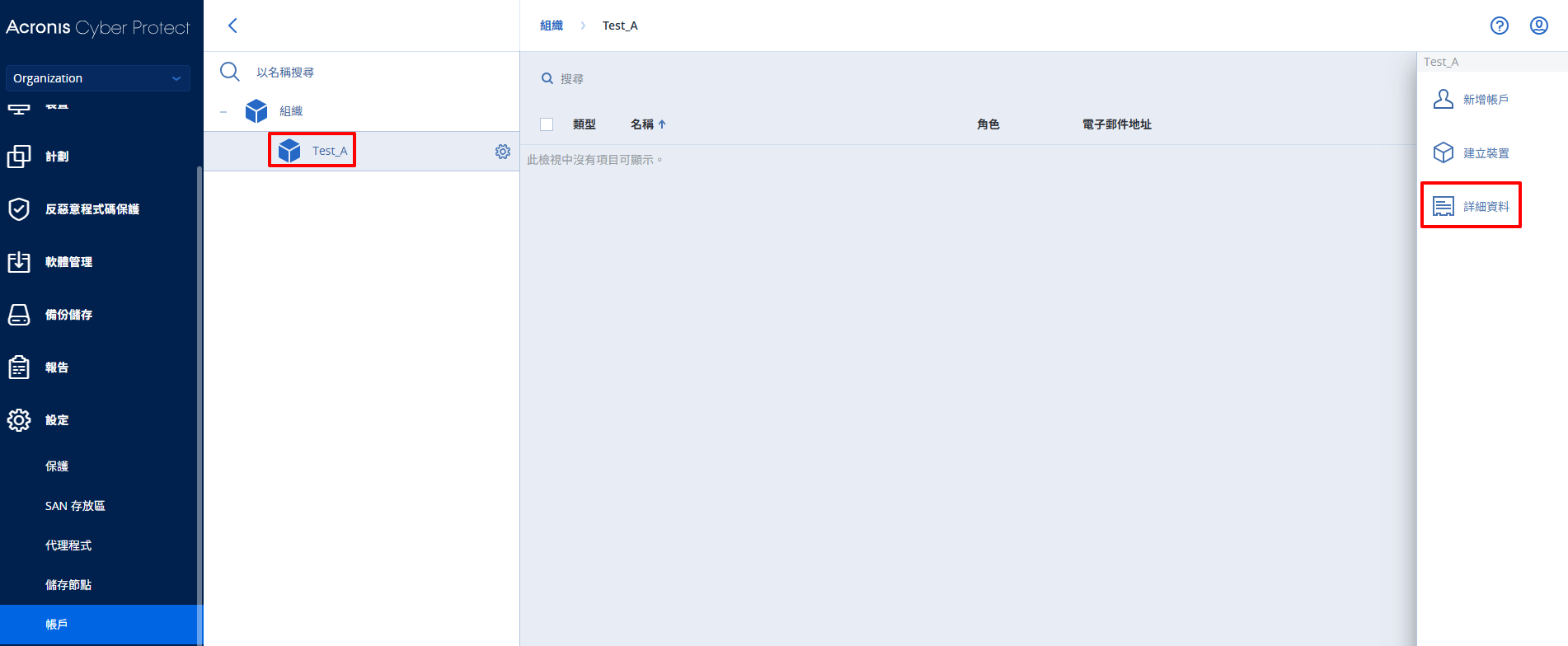
Task: Open SAN 存放區 submenu item
Action: pos(75,506)
